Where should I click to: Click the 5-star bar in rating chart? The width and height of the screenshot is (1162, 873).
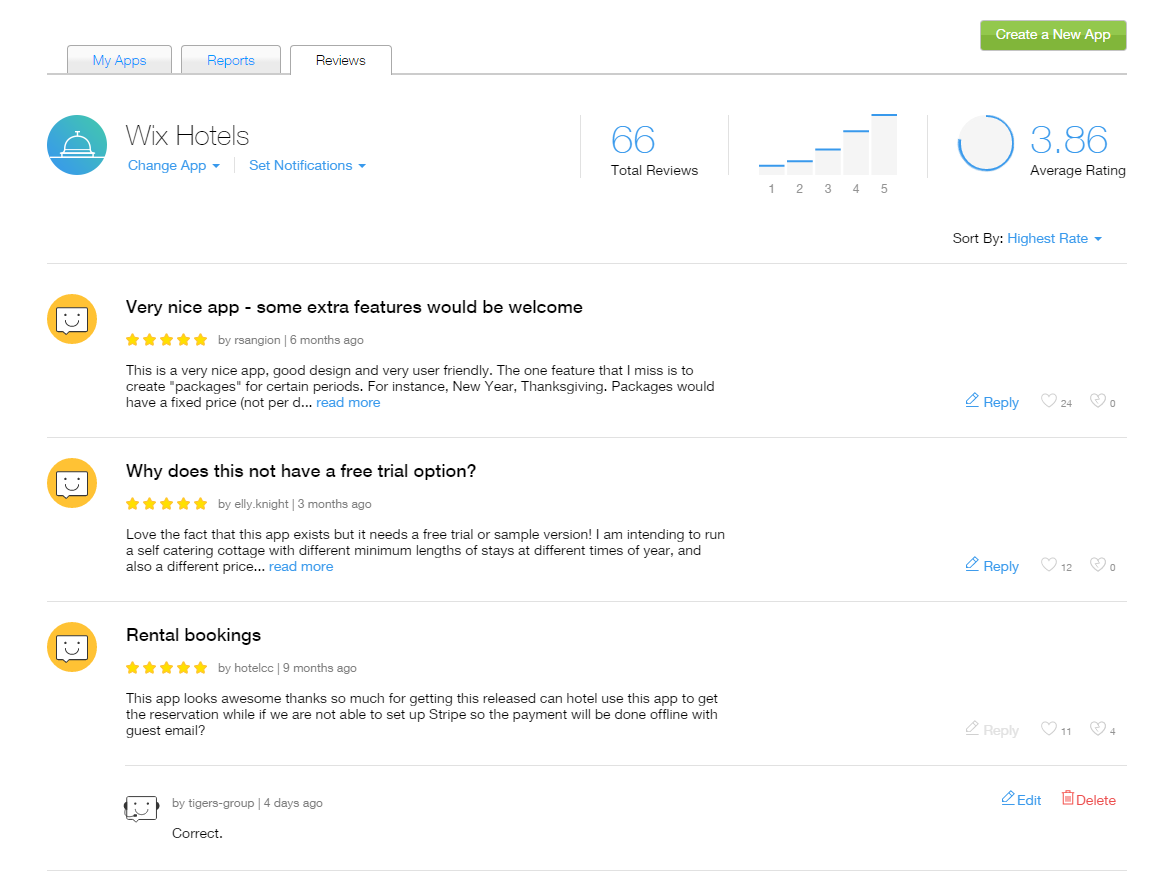(x=884, y=145)
